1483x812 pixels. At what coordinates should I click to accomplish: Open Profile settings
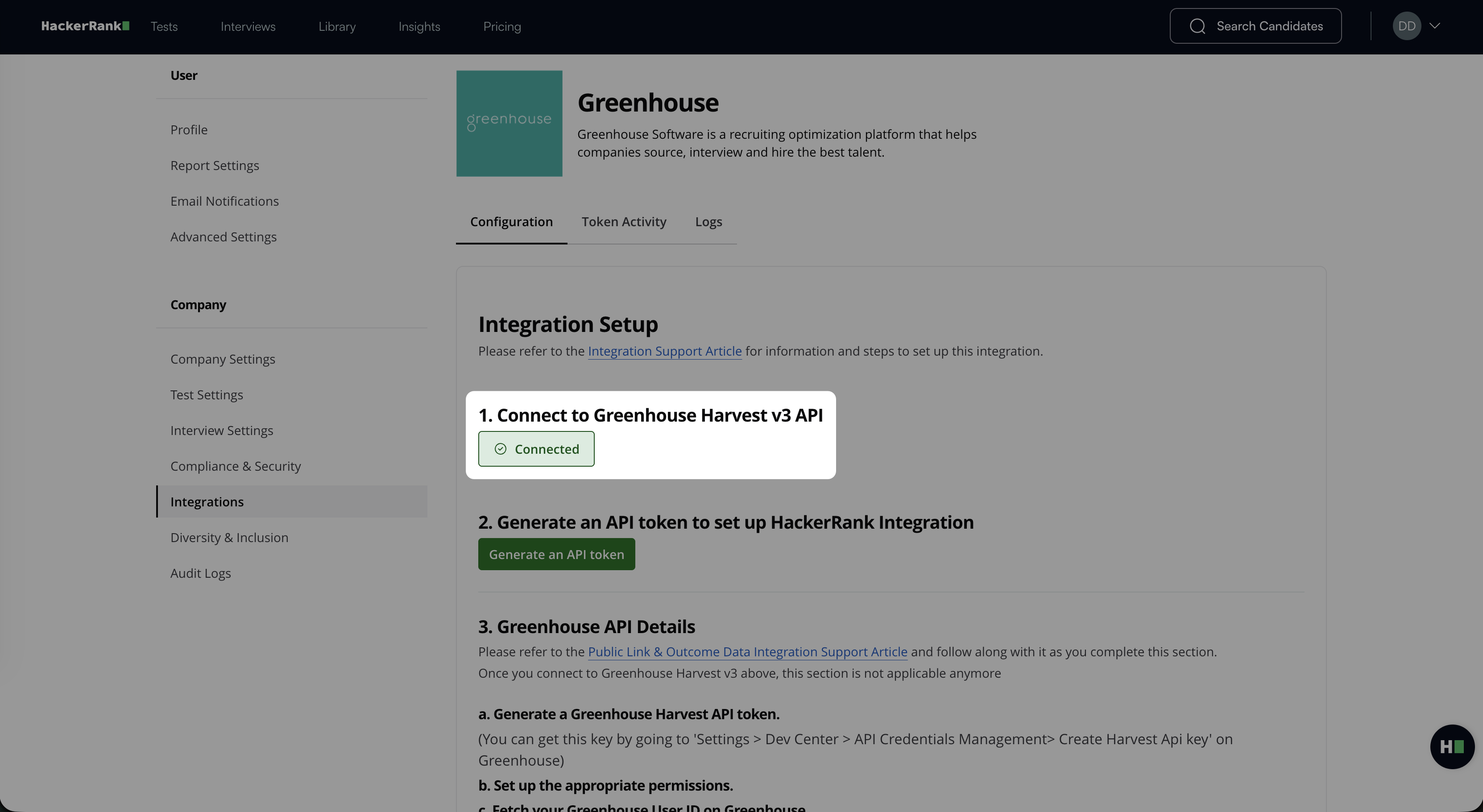click(x=189, y=129)
